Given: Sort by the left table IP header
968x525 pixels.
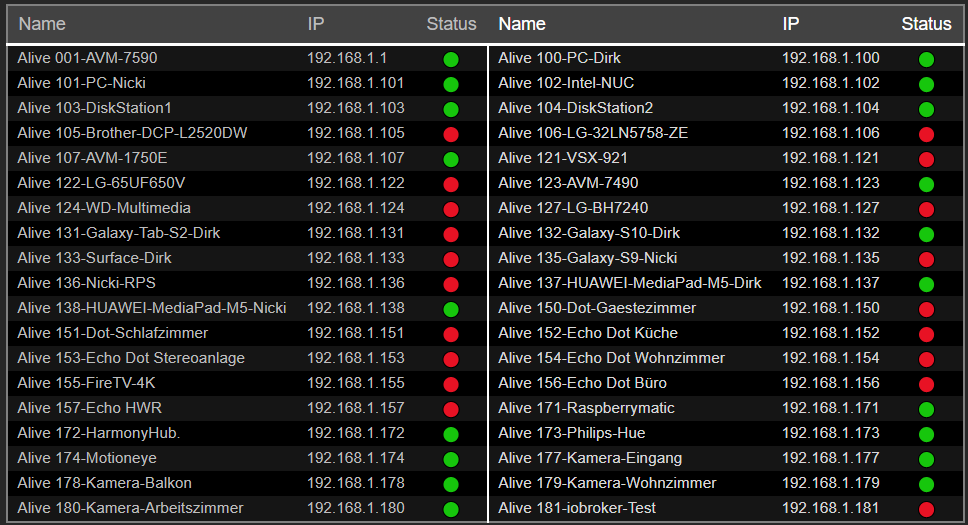Looking at the screenshot, I should [x=315, y=24].
